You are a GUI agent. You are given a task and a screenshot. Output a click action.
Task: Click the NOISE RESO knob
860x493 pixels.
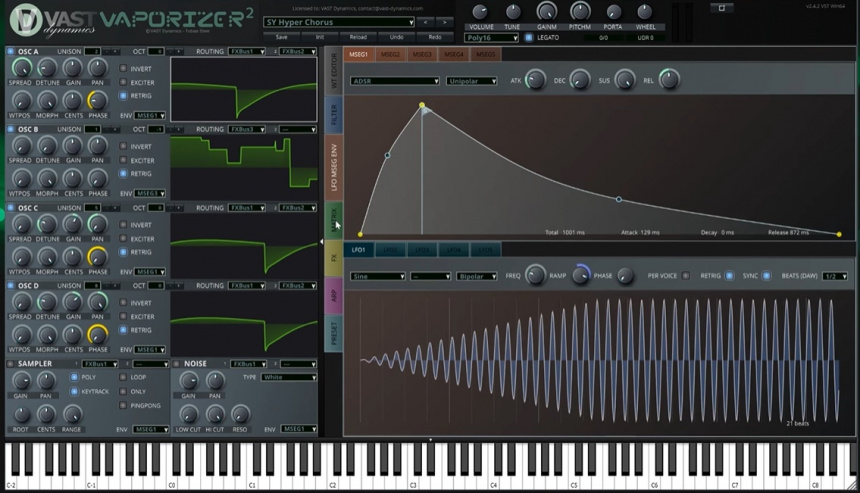[x=240, y=414]
